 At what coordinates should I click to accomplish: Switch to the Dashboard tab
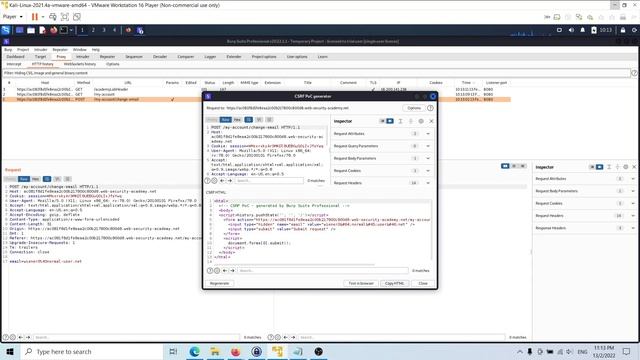click(x=16, y=57)
